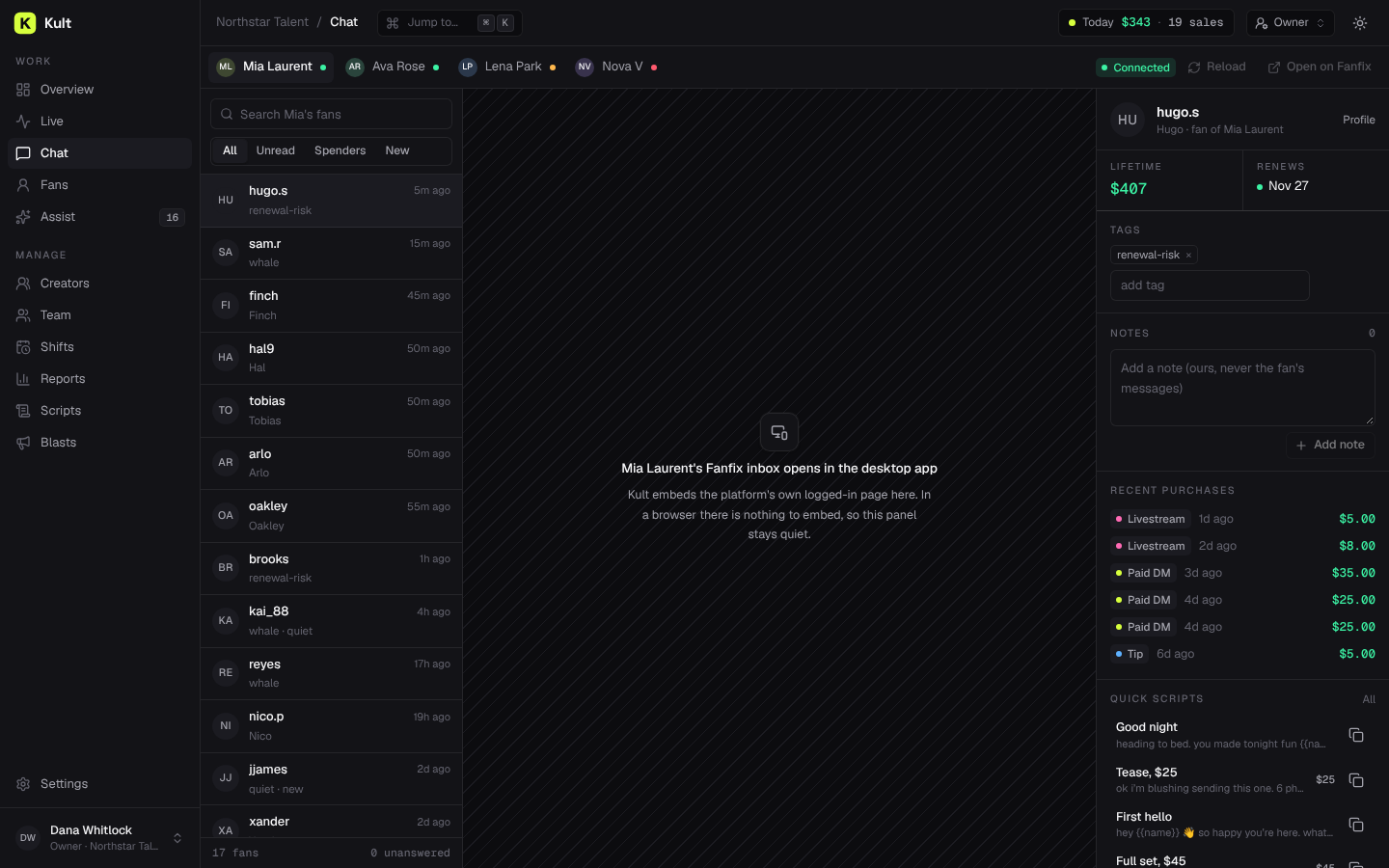Image resolution: width=1389 pixels, height=868 pixels.
Task: Open the Team page
Action: [99, 315]
